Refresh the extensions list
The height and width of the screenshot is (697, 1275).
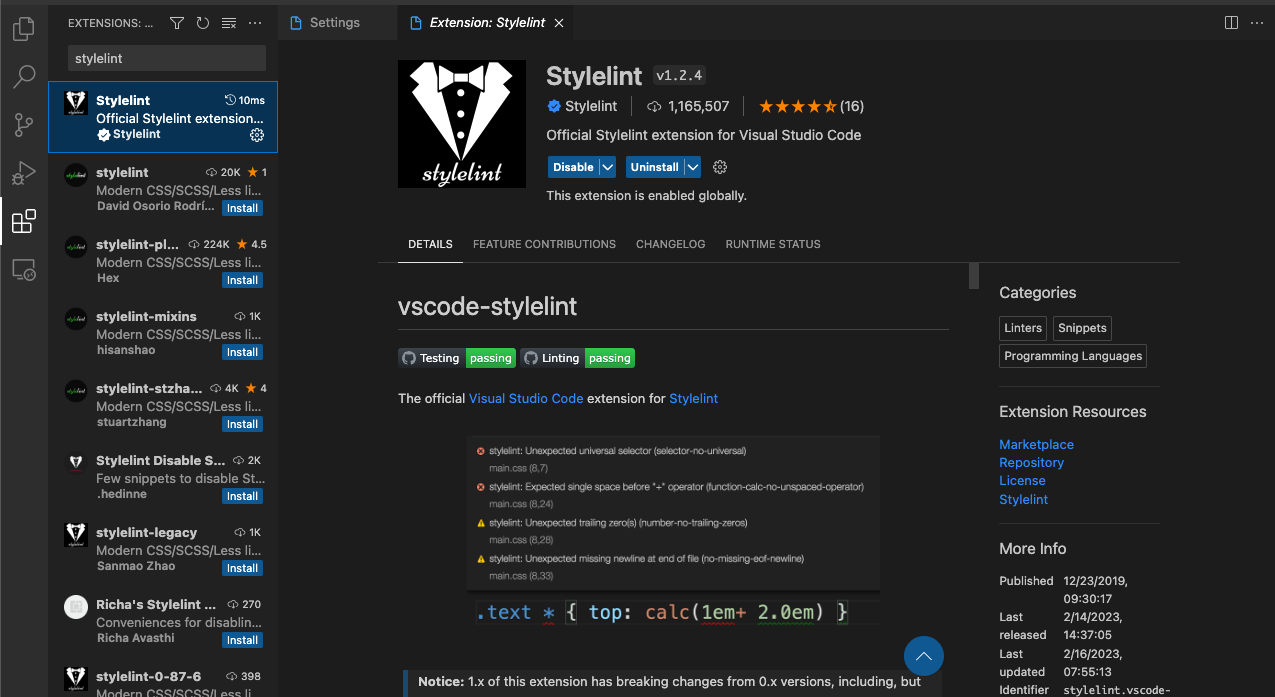point(203,22)
